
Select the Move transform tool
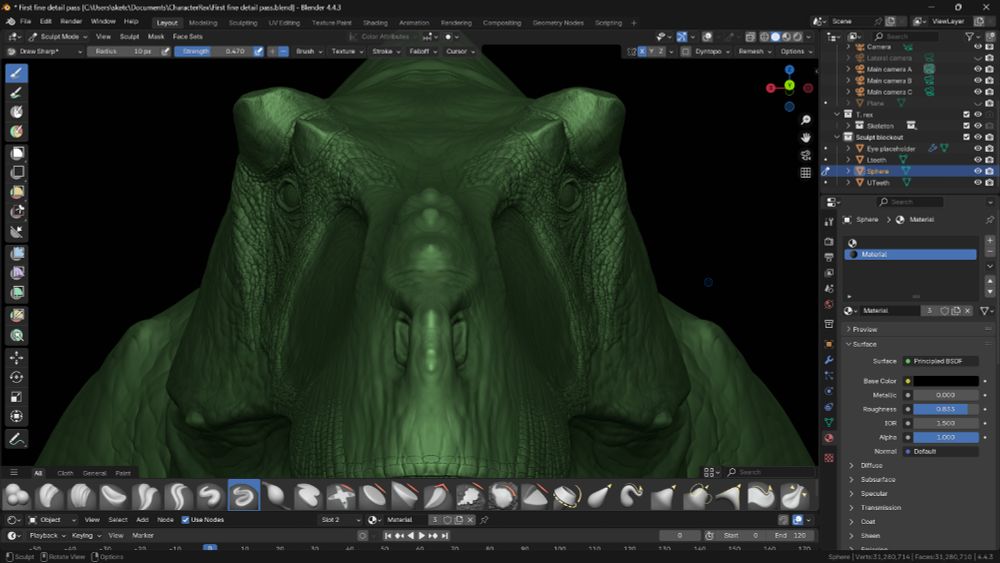17,358
